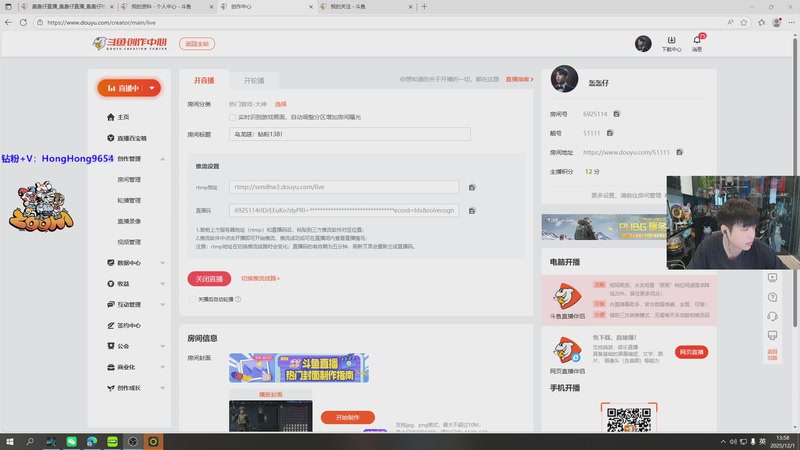This screenshot has width=800, height=450.
Task: Click the 公会 guild icon
Action: 111,346
